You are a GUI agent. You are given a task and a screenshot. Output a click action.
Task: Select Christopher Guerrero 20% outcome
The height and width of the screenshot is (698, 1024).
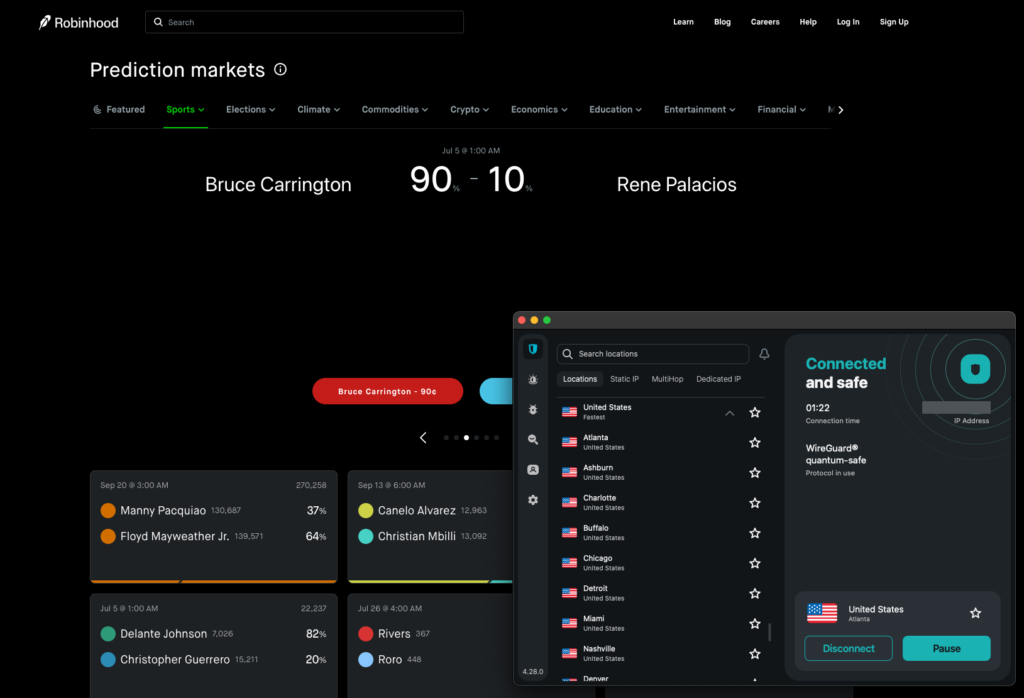214,659
